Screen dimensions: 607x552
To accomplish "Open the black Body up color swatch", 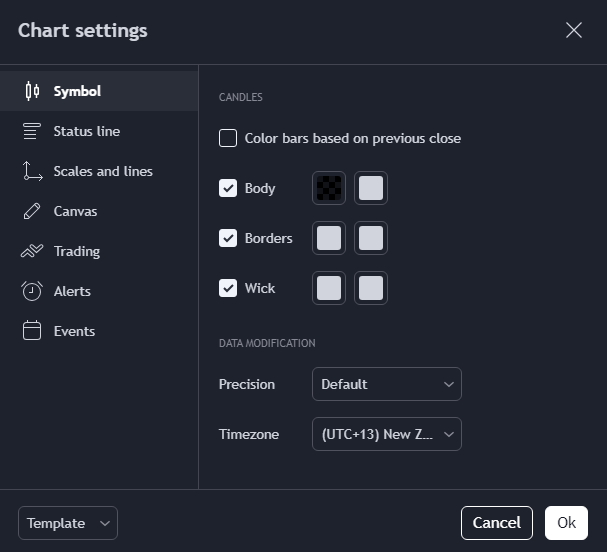I will click(x=329, y=188).
